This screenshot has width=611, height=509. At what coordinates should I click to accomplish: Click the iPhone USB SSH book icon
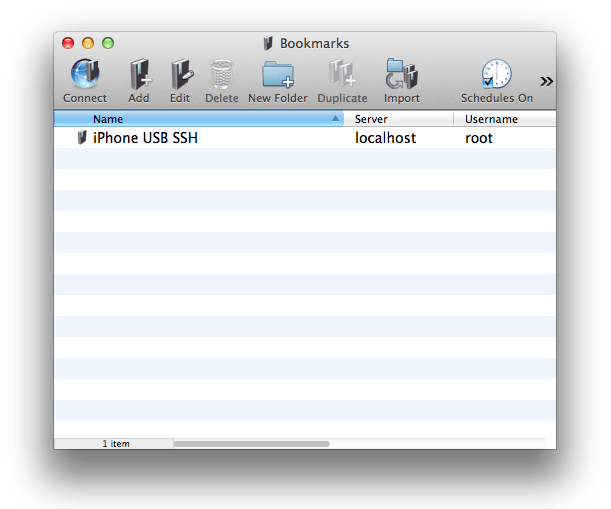82,138
